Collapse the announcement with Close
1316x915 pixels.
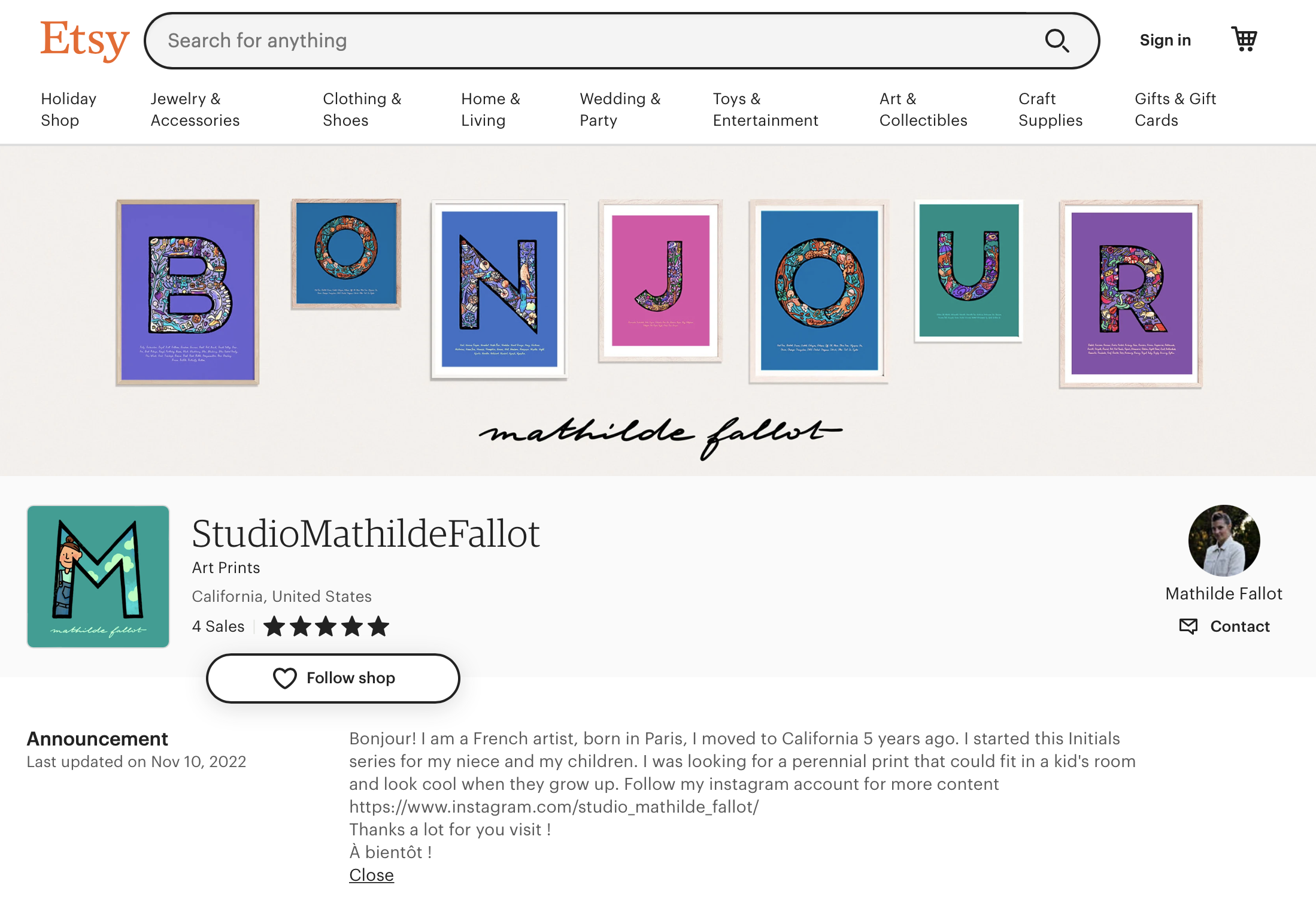coord(371,875)
